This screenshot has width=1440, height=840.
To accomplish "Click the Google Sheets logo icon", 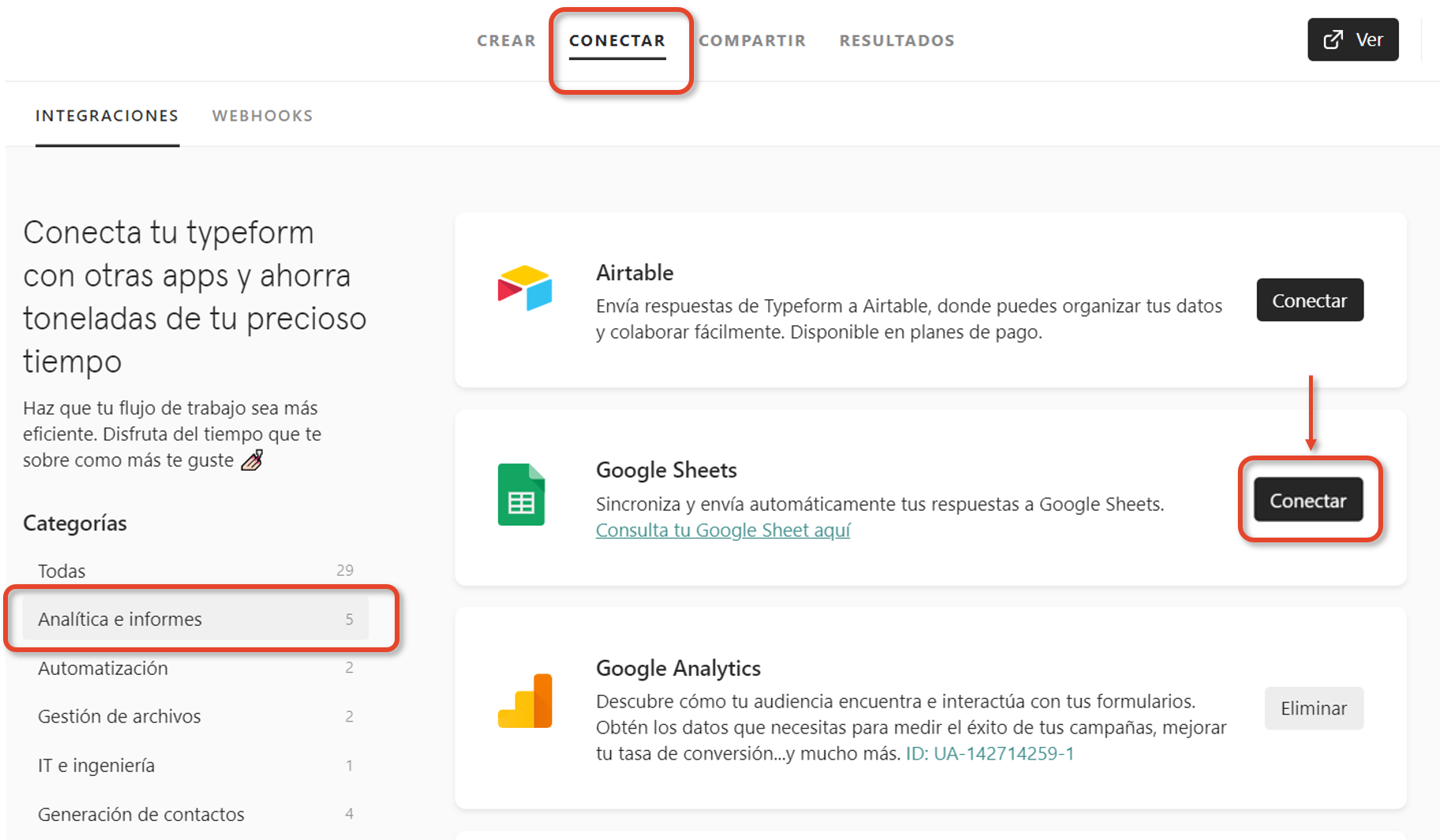I will 521,494.
